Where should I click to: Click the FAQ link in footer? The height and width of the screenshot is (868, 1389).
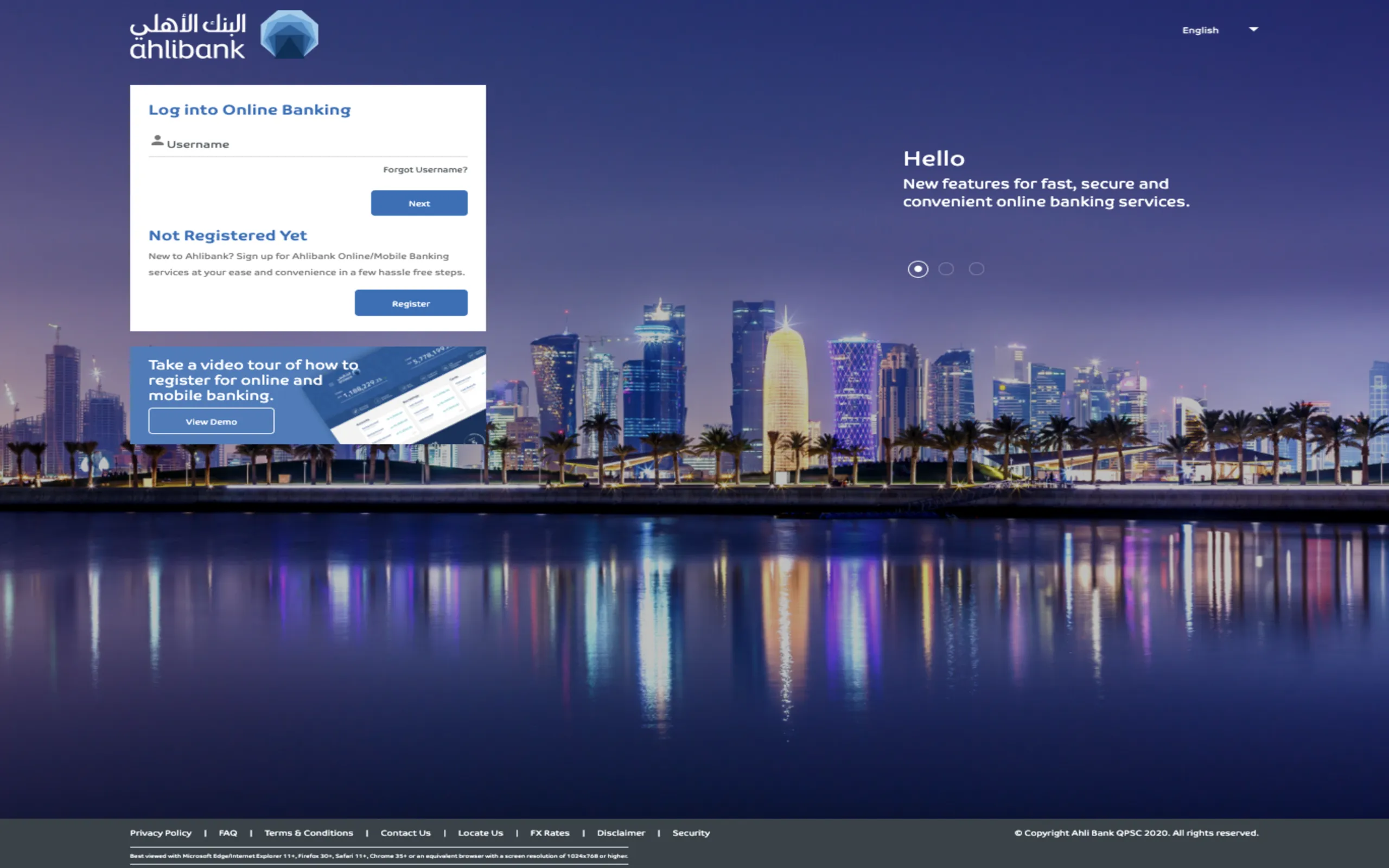[x=228, y=833]
